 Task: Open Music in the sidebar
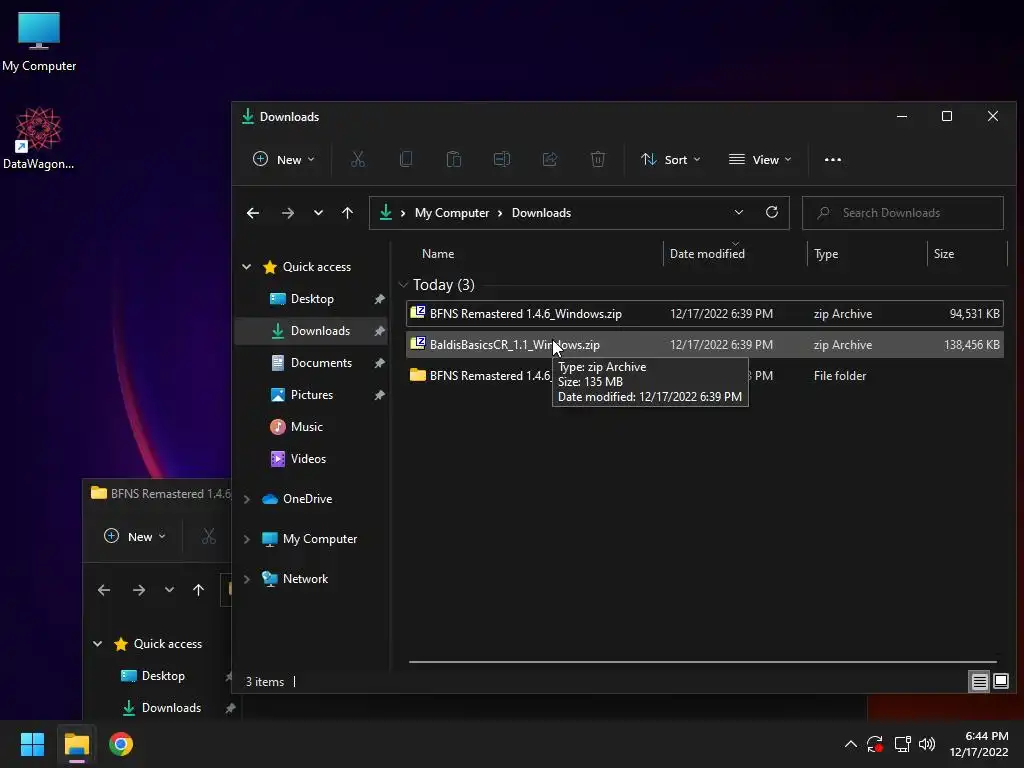coord(306,426)
